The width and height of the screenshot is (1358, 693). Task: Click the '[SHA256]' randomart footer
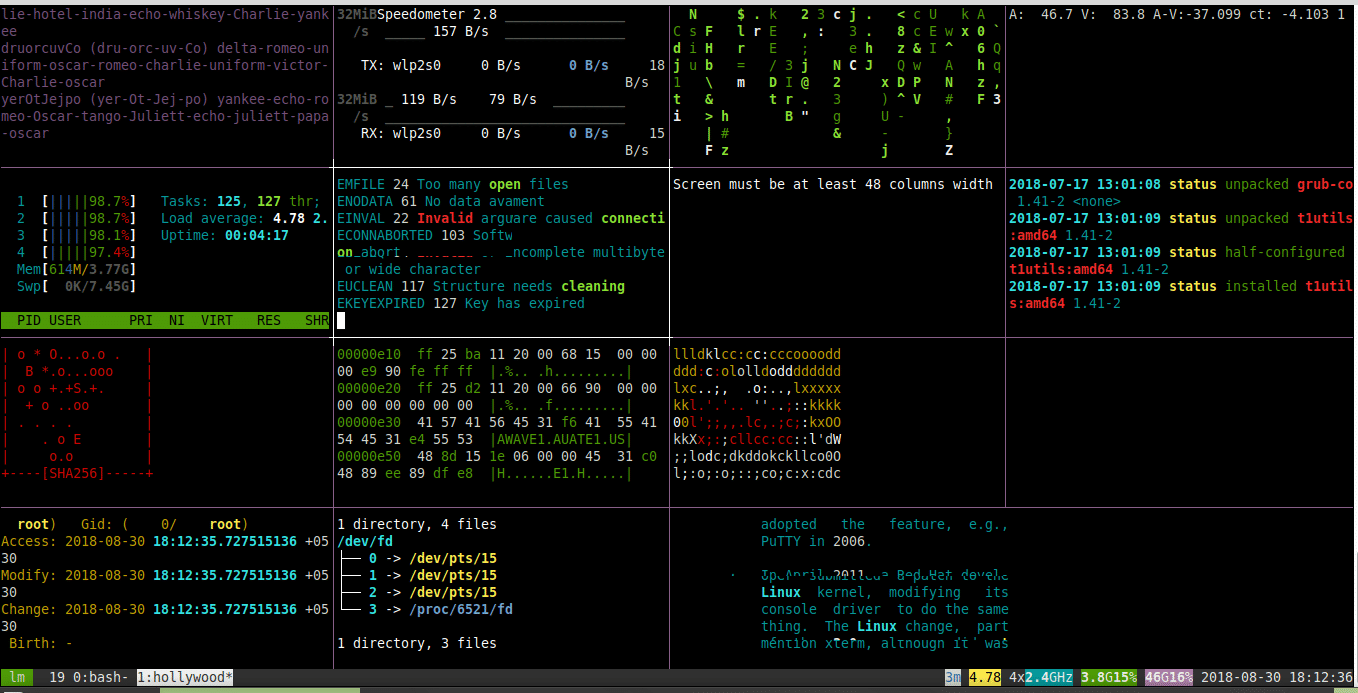pyautogui.click(x=77, y=472)
